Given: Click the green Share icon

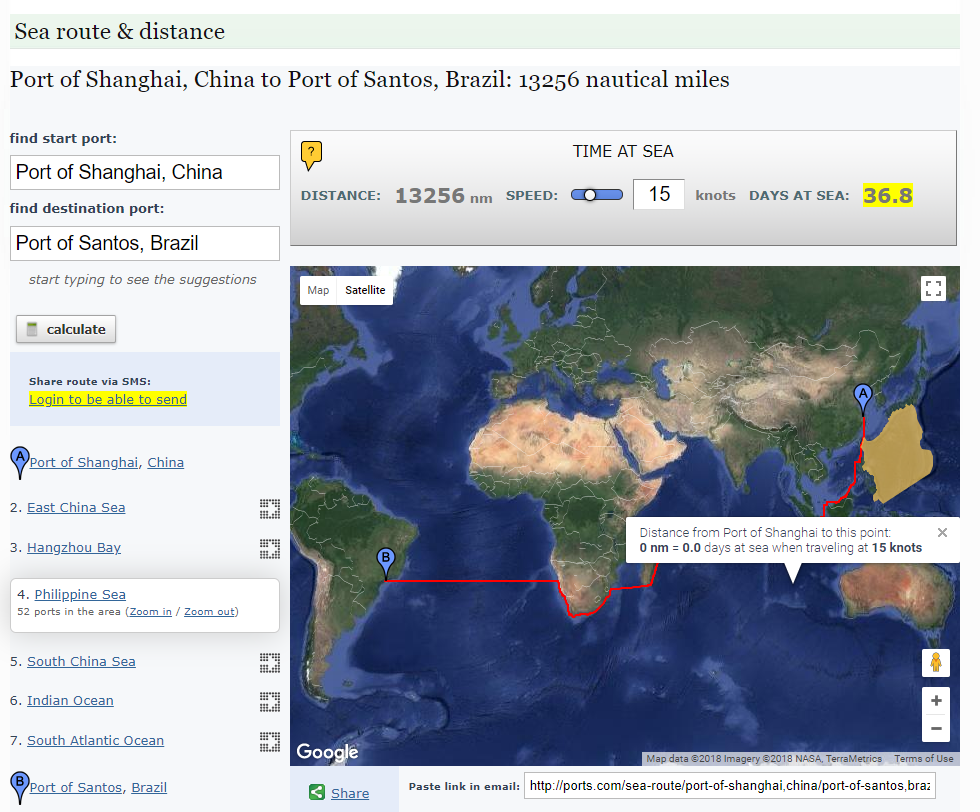Looking at the screenshot, I should [x=317, y=793].
